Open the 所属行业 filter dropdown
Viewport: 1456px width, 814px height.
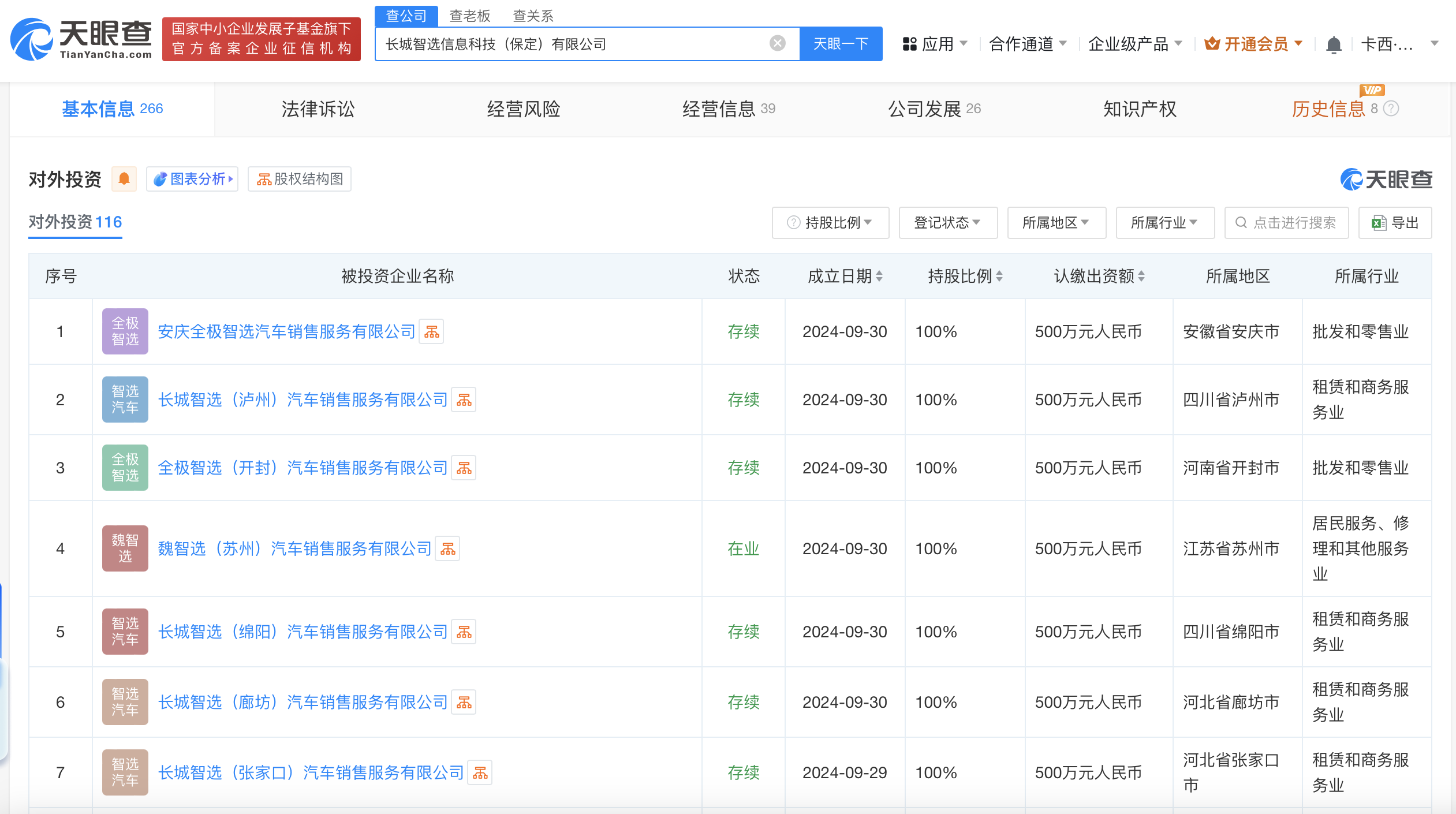(1164, 223)
